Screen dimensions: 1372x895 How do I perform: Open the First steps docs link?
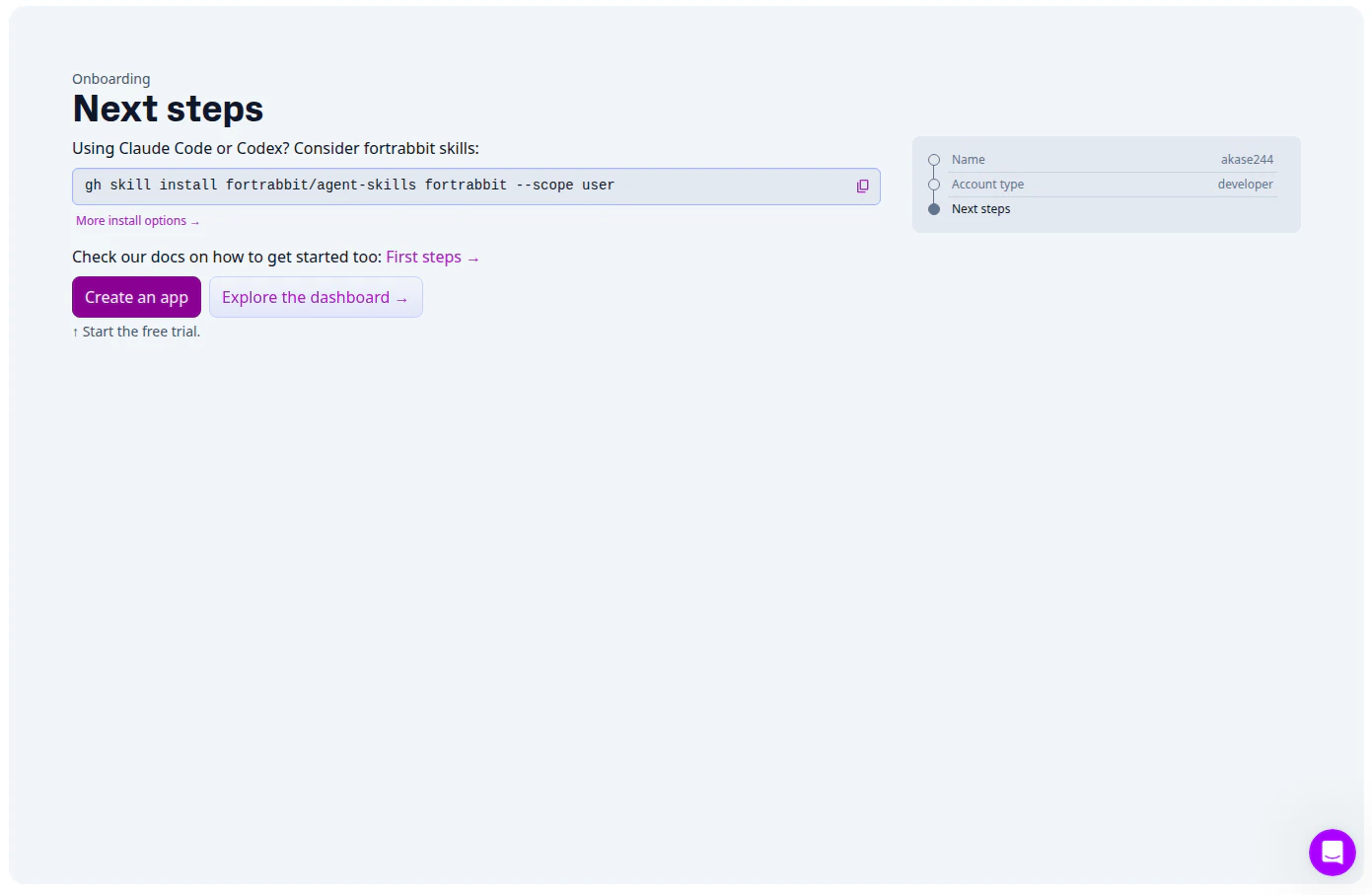(433, 258)
